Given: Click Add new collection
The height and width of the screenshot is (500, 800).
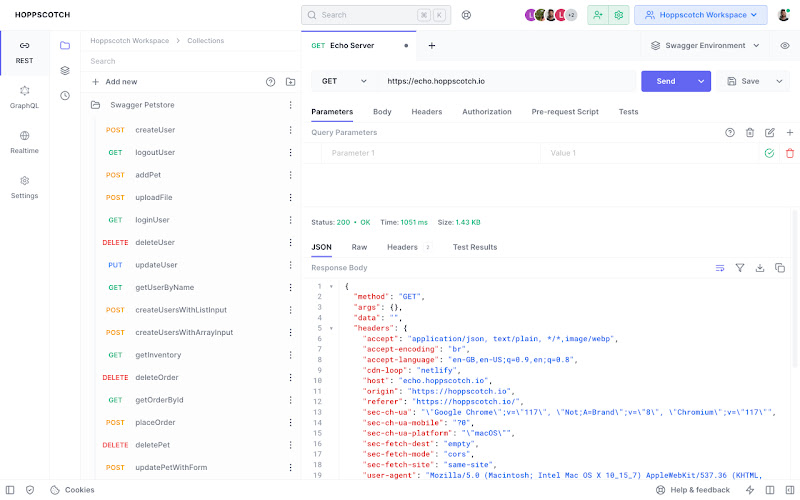Looking at the screenshot, I should [114, 82].
